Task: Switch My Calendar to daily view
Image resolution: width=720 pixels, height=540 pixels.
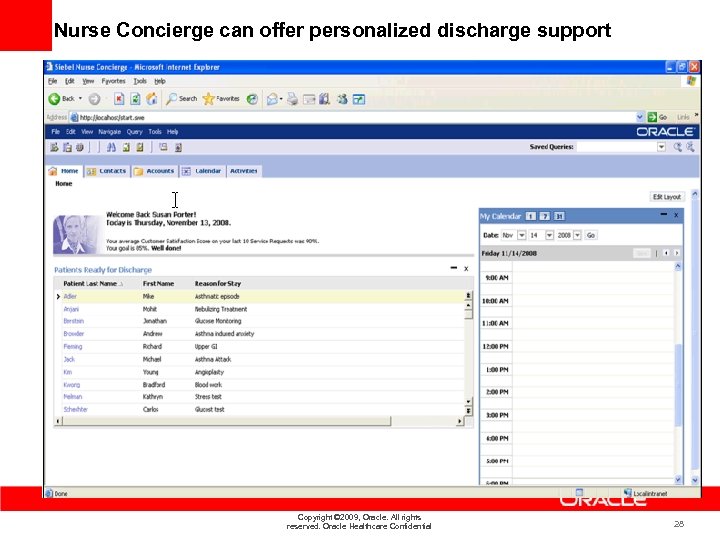Action: pyautogui.click(x=531, y=216)
